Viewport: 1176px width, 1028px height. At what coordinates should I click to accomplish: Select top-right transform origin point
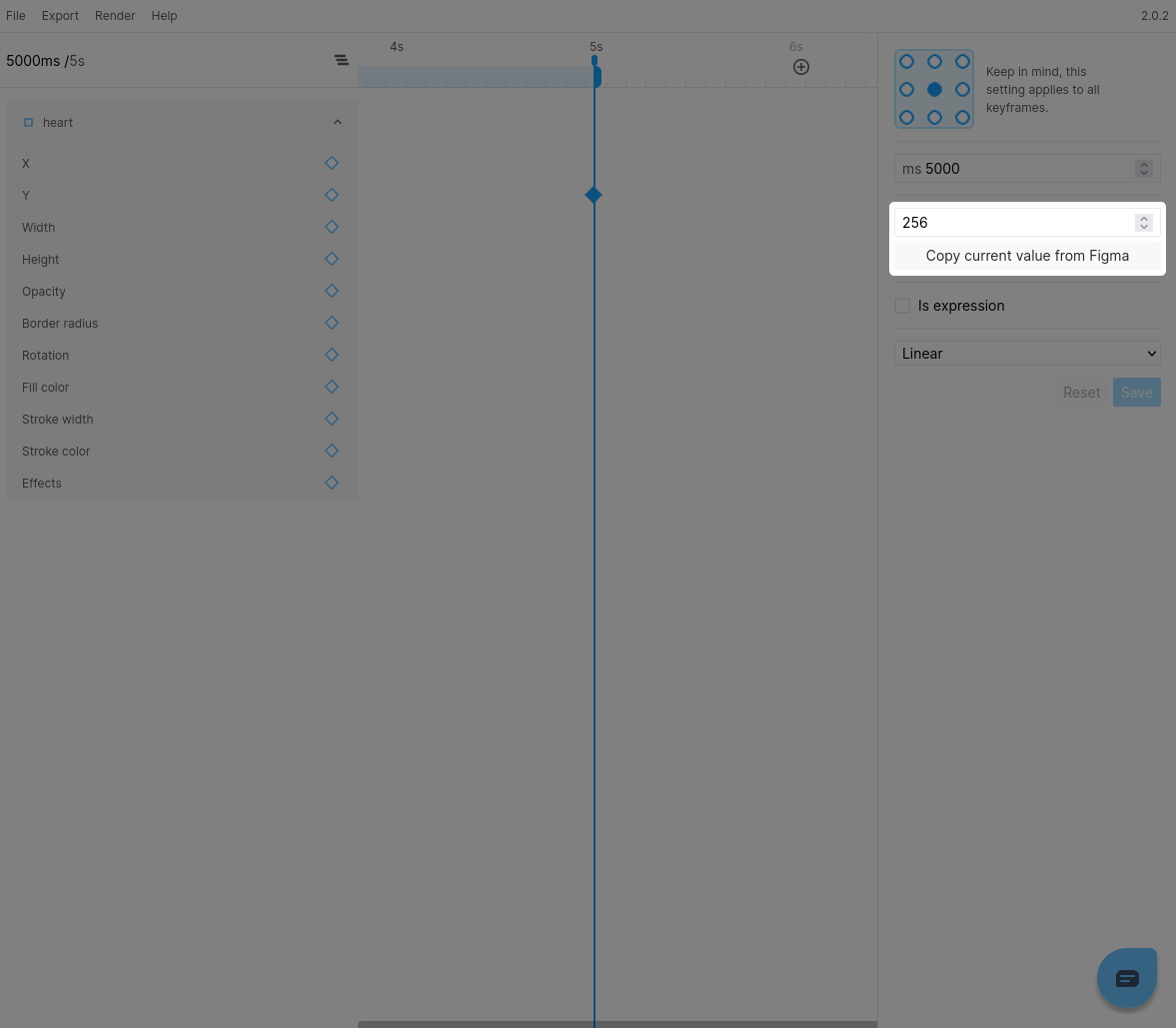tap(962, 62)
